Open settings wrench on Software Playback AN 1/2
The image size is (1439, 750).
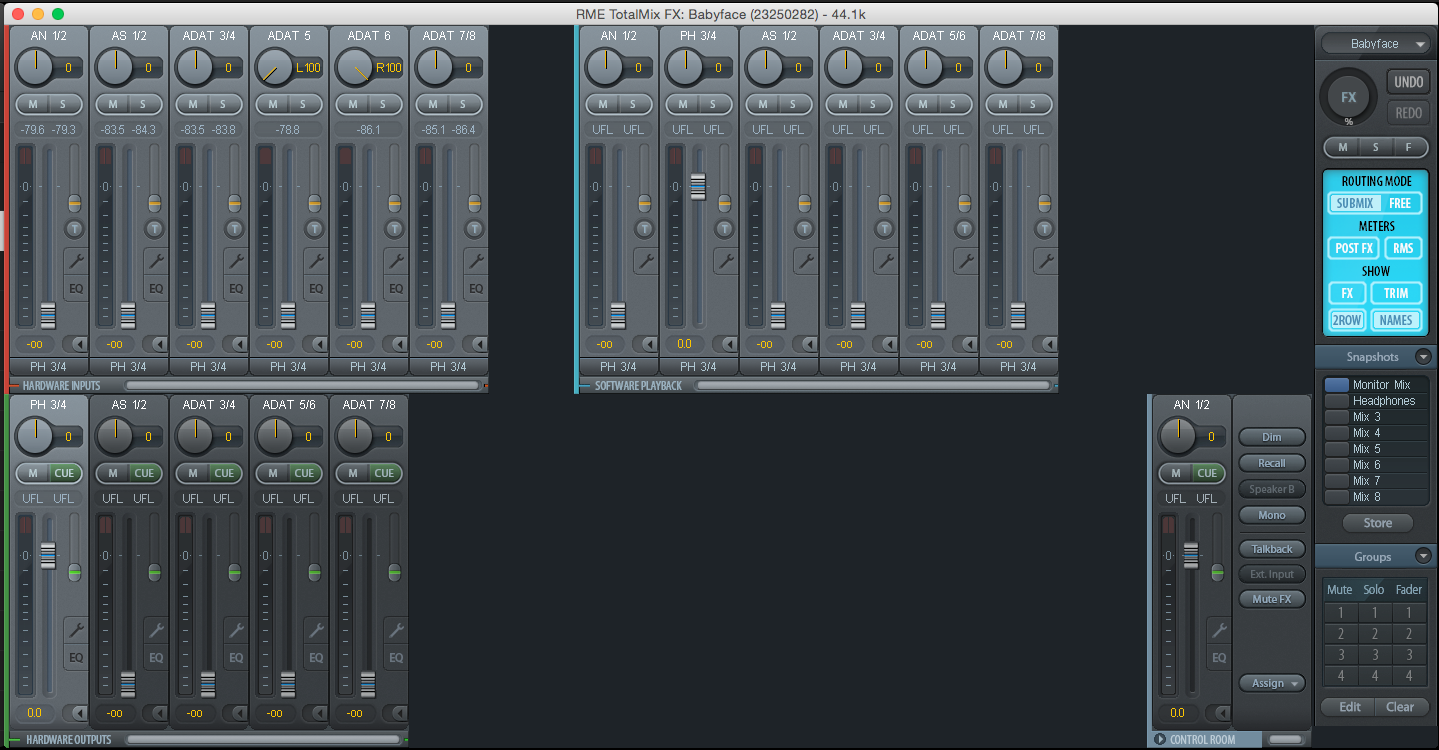point(646,261)
